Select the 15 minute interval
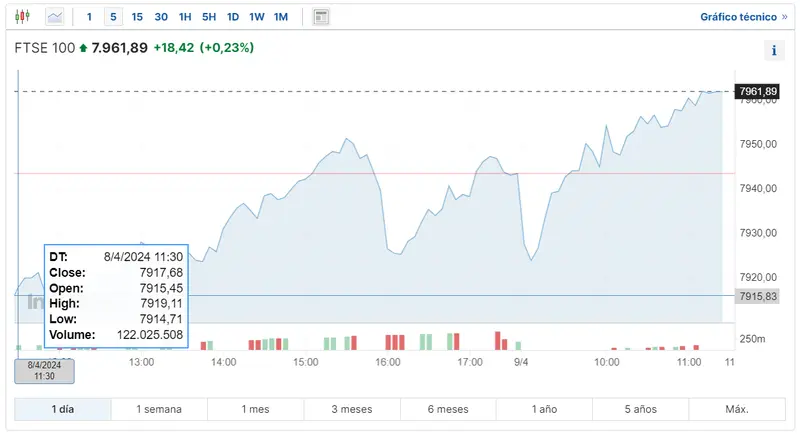The height and width of the screenshot is (436, 800). (x=137, y=17)
